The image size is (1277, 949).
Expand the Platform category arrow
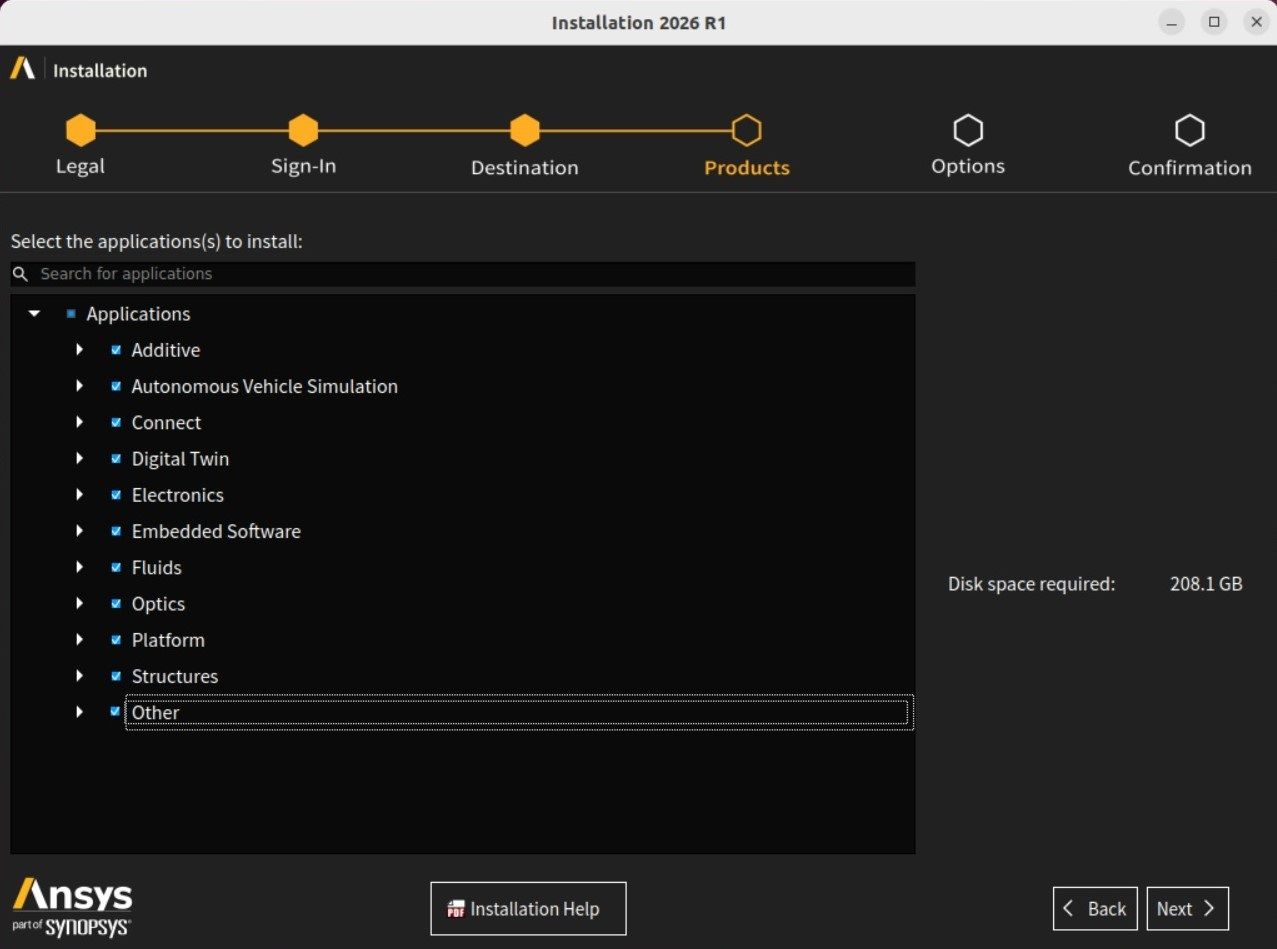(80, 640)
